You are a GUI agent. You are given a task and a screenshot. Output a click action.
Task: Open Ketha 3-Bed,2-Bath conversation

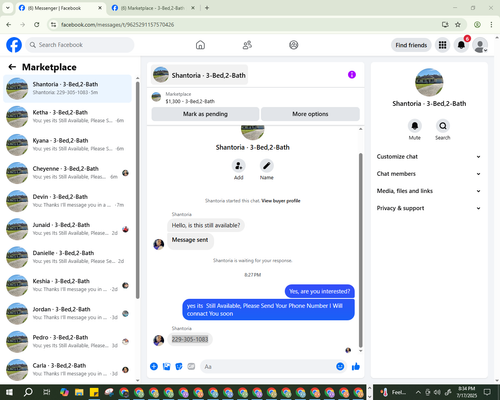pos(68,117)
